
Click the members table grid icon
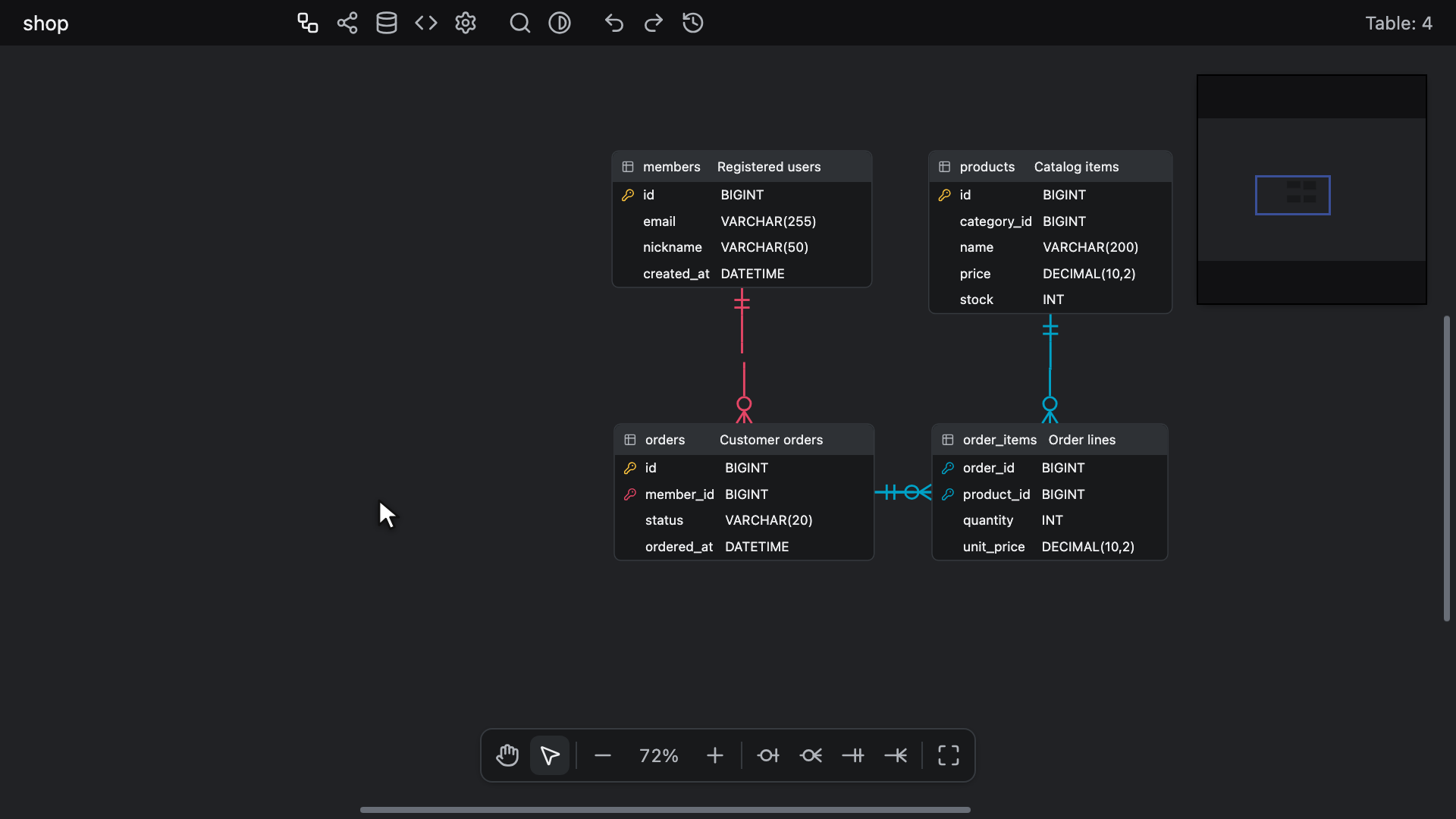[x=628, y=167]
